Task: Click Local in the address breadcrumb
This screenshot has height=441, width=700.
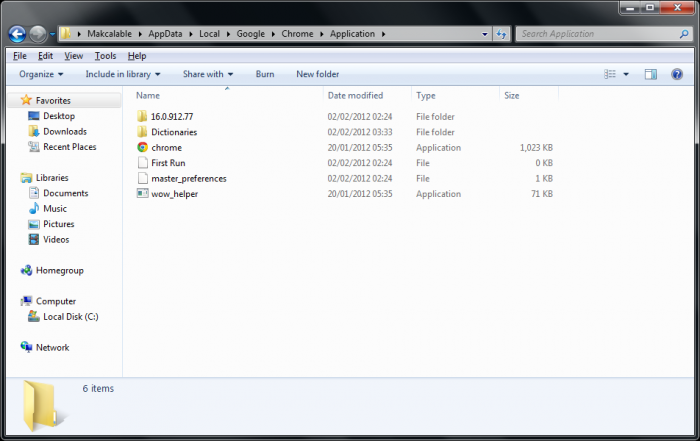Action: [x=209, y=34]
